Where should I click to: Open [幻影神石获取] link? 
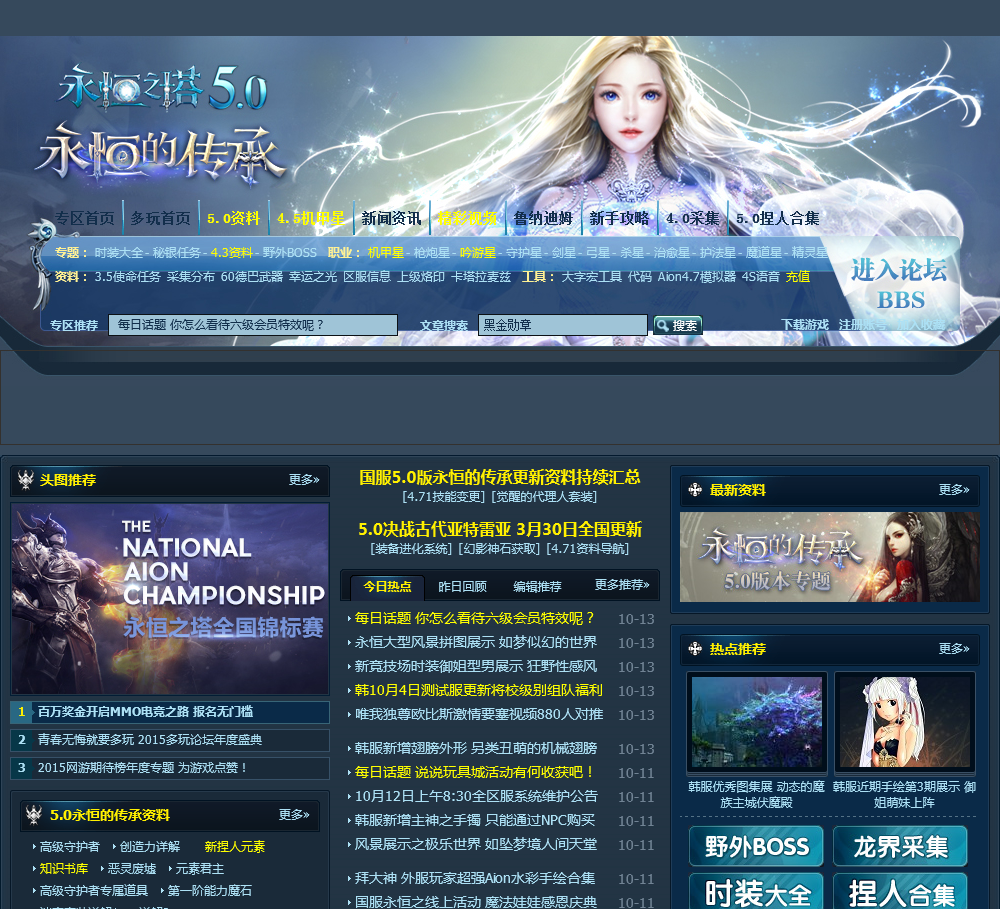pos(499,549)
